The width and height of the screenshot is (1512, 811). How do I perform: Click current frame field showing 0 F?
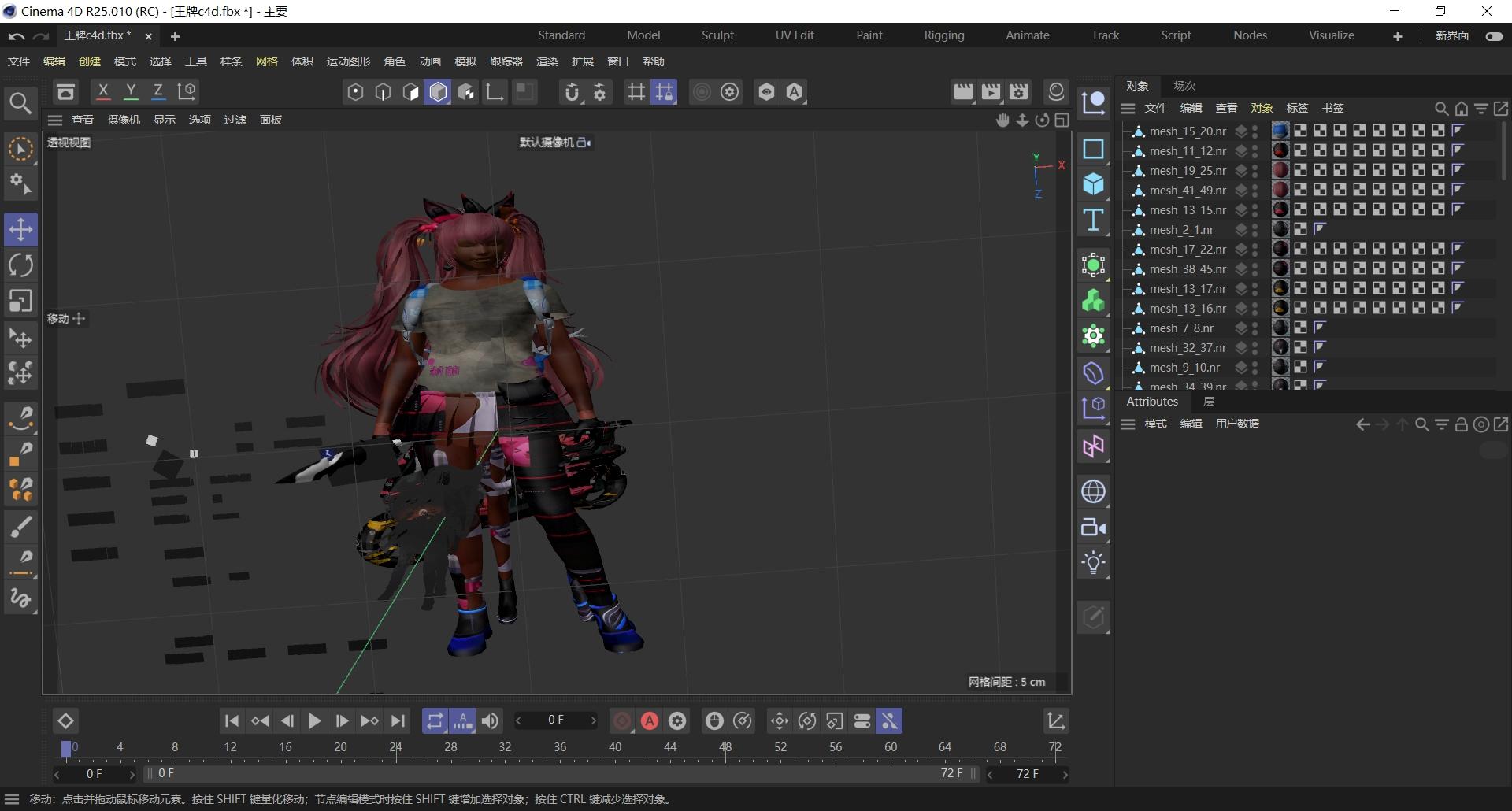coord(555,720)
